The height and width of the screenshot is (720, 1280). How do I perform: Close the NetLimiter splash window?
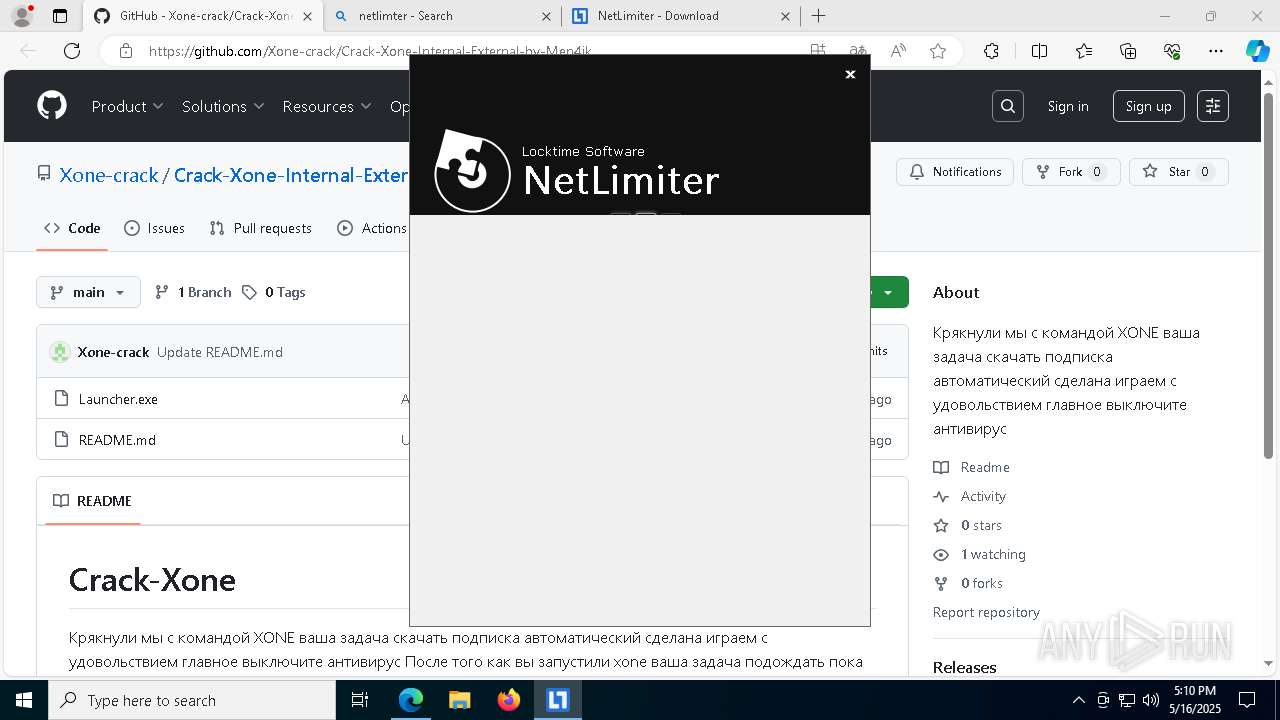tap(850, 74)
